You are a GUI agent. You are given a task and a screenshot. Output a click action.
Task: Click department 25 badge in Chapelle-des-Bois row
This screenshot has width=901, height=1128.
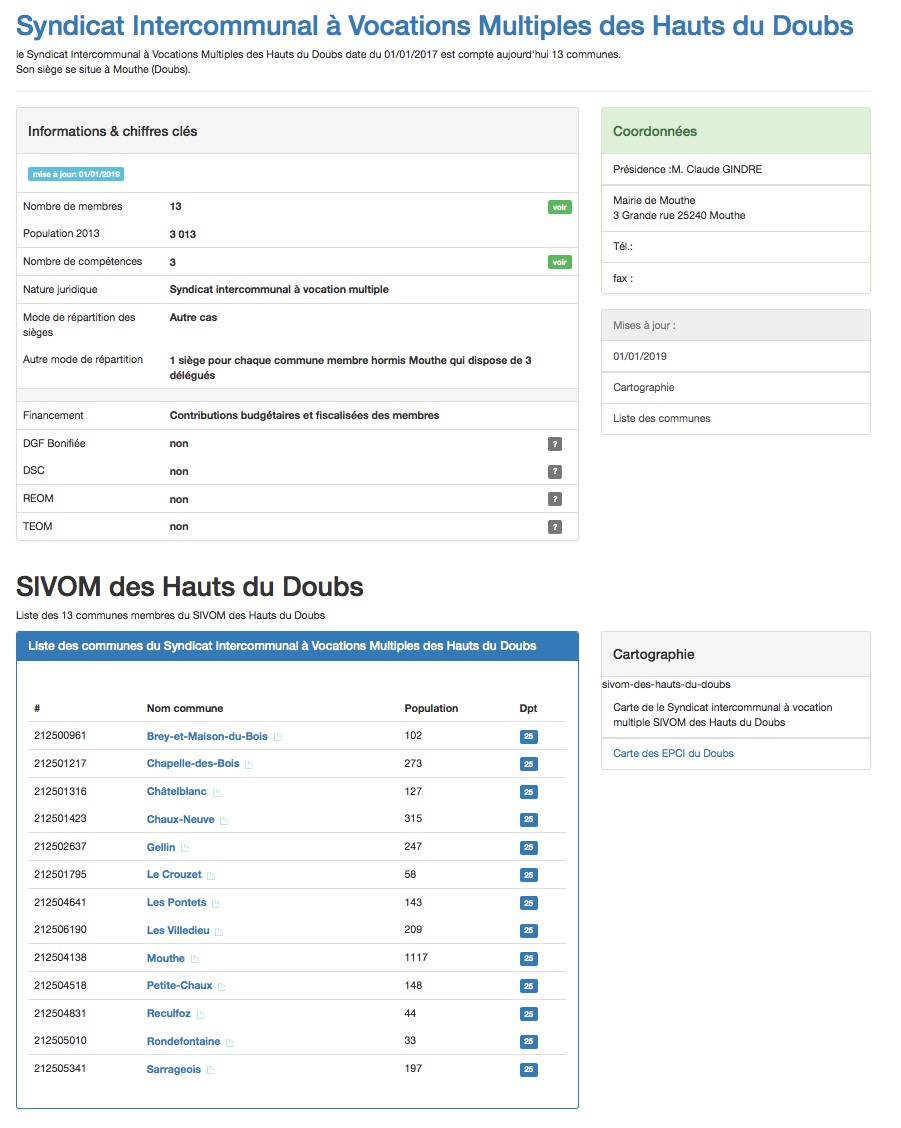pyautogui.click(x=529, y=764)
